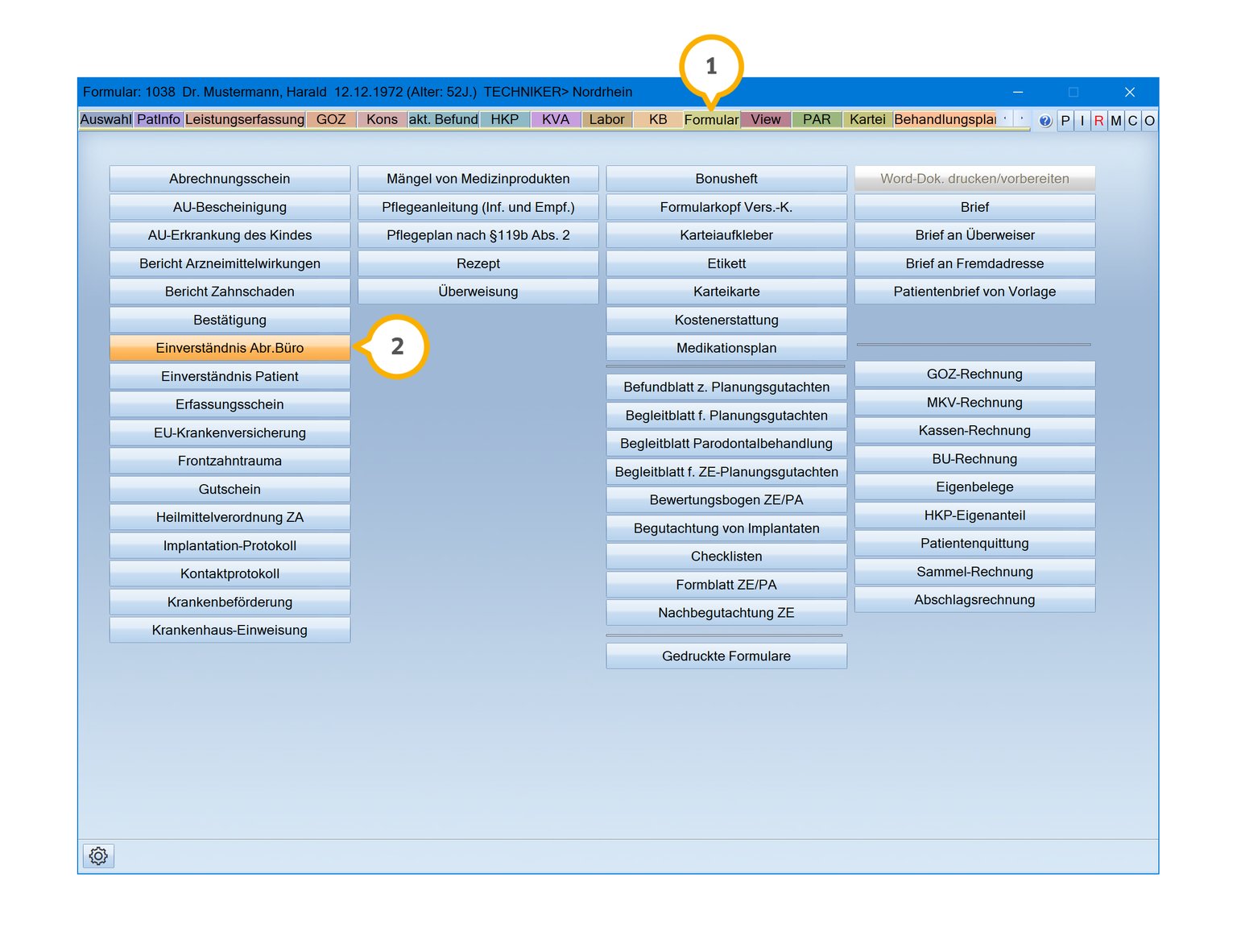Open the settings gear icon at bottom left
Screen dimensions: 1237x952
(98, 855)
